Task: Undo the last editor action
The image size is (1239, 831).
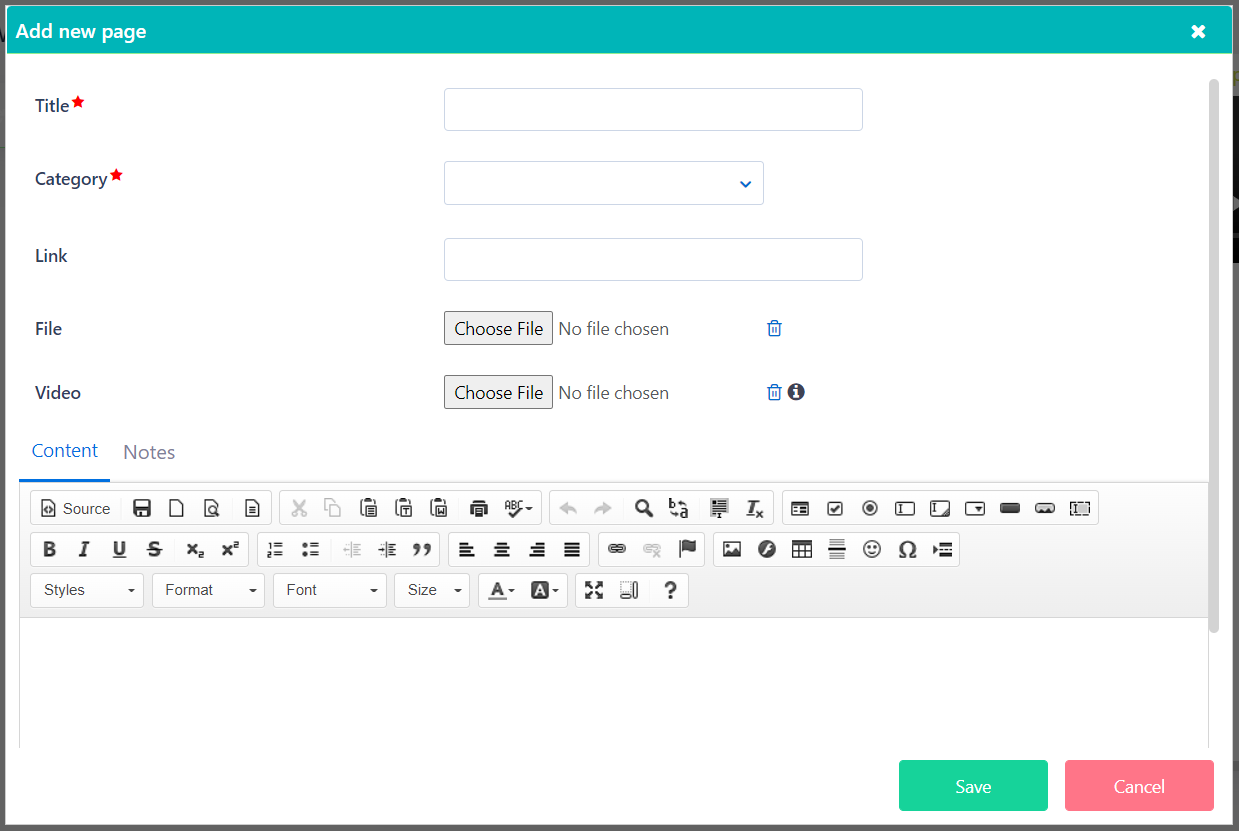Action: pyautogui.click(x=568, y=508)
